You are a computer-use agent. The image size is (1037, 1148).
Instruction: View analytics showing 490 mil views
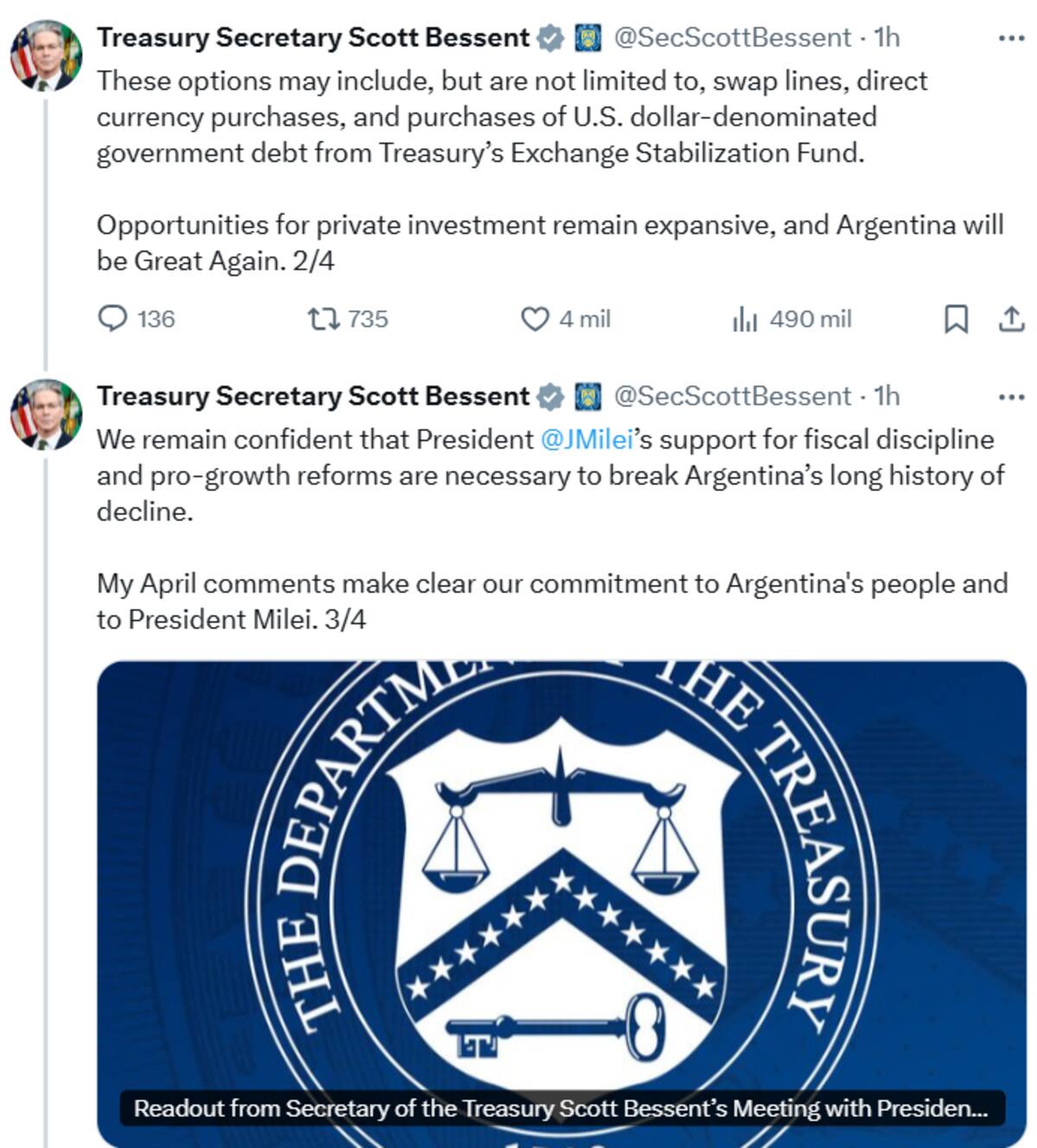[745, 320]
